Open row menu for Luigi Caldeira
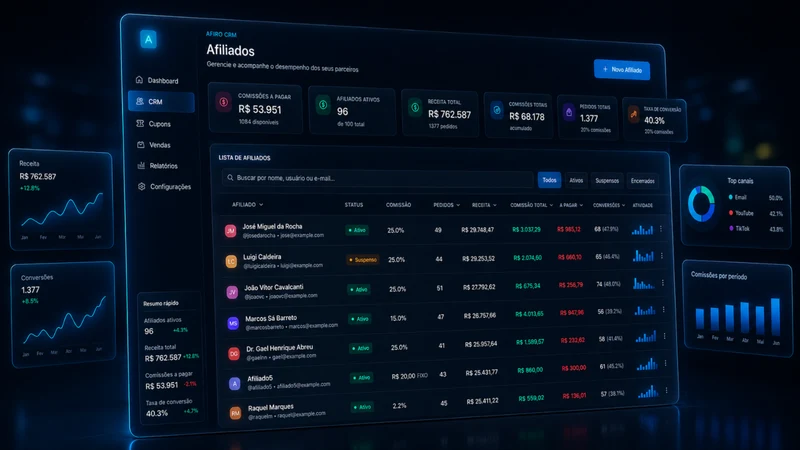 pyautogui.click(x=662, y=256)
